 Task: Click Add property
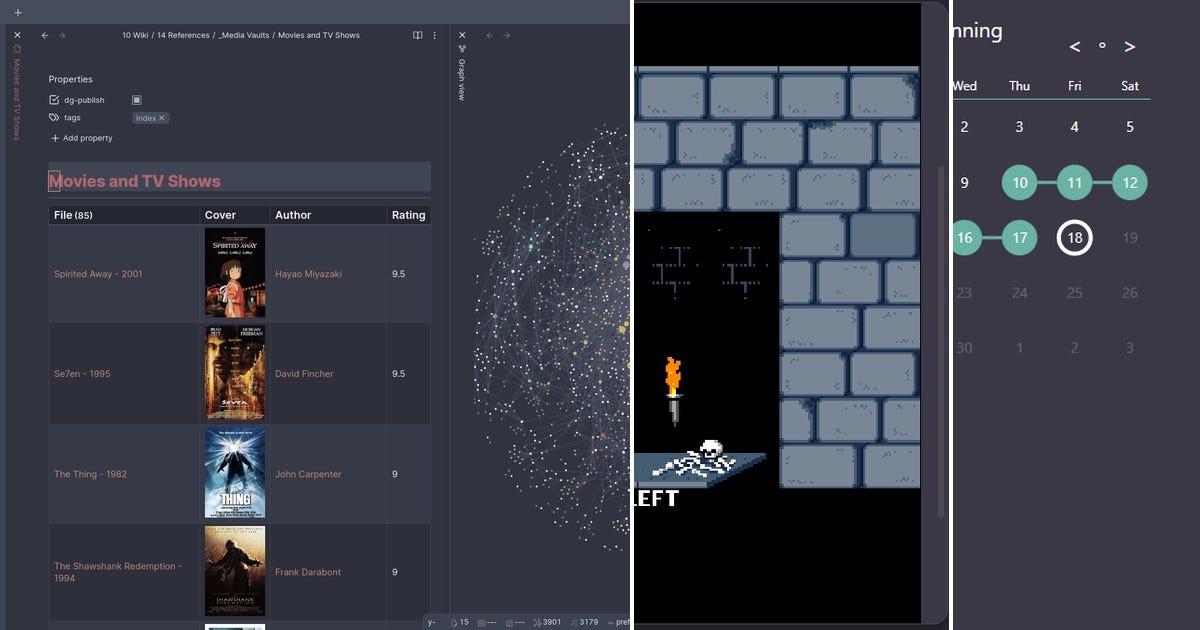coord(80,137)
